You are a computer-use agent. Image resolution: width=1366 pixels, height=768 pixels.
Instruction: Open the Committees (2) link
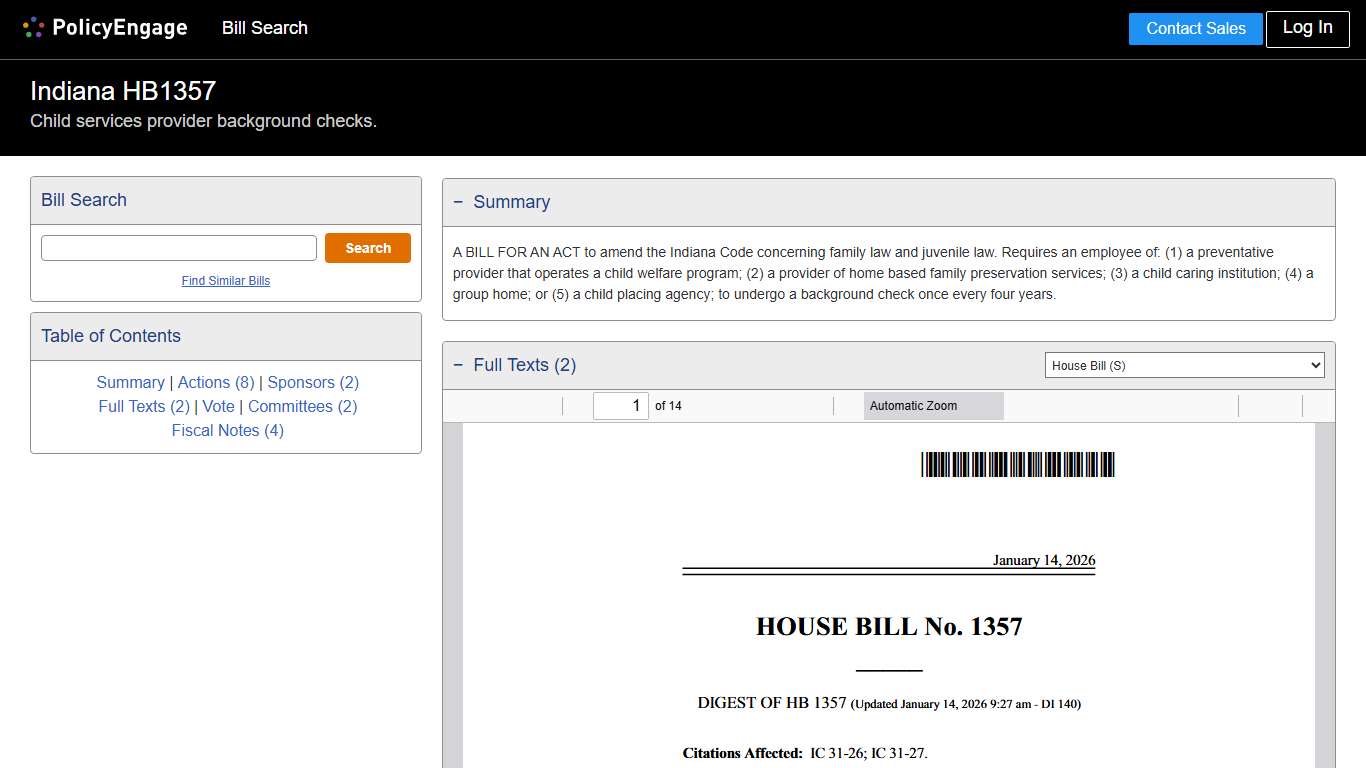click(301, 406)
